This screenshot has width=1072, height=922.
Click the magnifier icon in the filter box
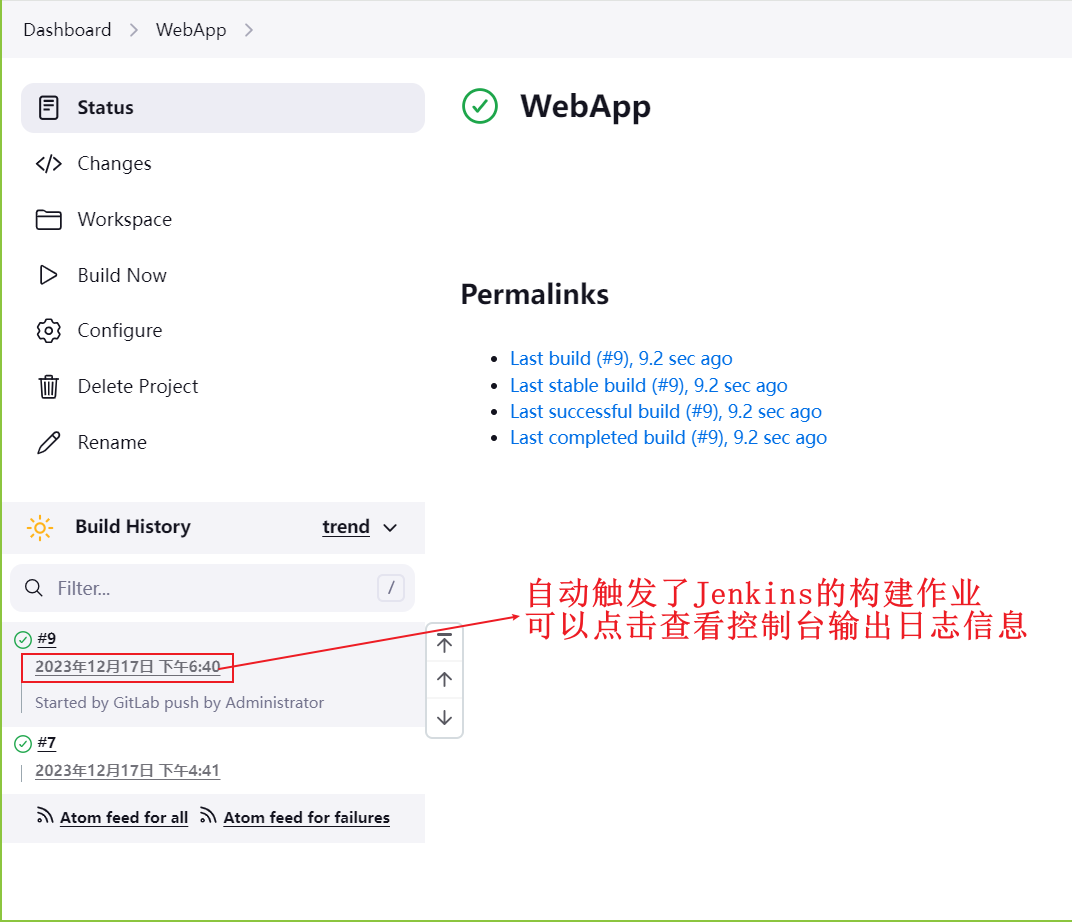(34, 588)
